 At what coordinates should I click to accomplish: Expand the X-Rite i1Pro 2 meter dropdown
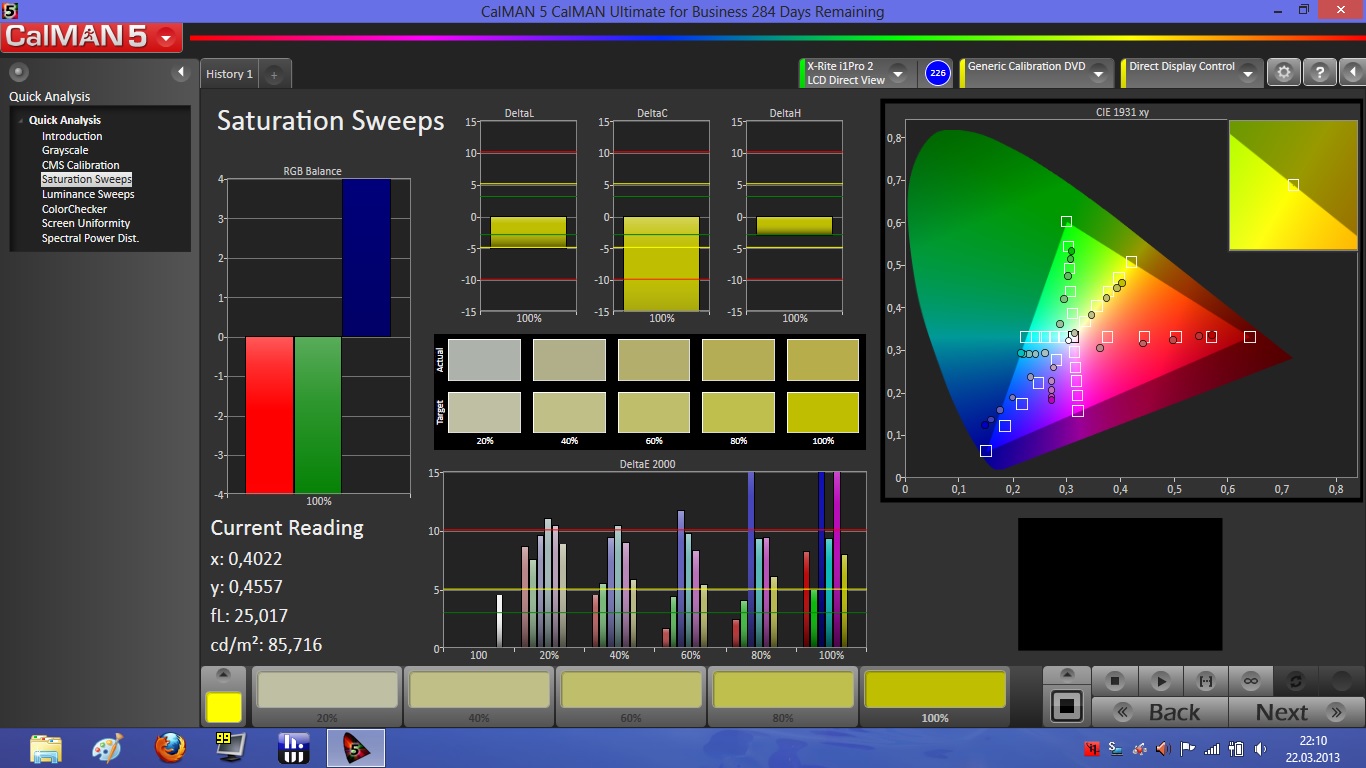pyautogui.click(x=898, y=74)
